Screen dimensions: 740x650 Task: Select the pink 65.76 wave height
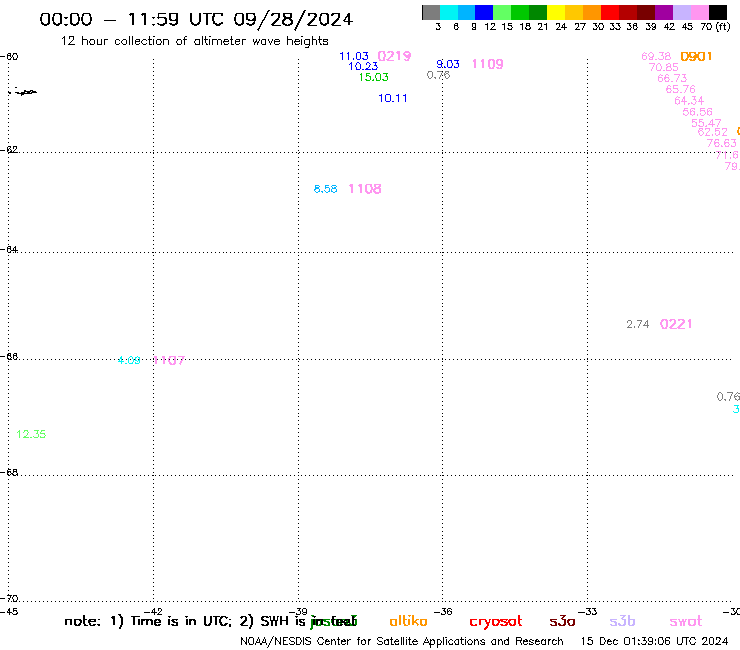point(681,89)
